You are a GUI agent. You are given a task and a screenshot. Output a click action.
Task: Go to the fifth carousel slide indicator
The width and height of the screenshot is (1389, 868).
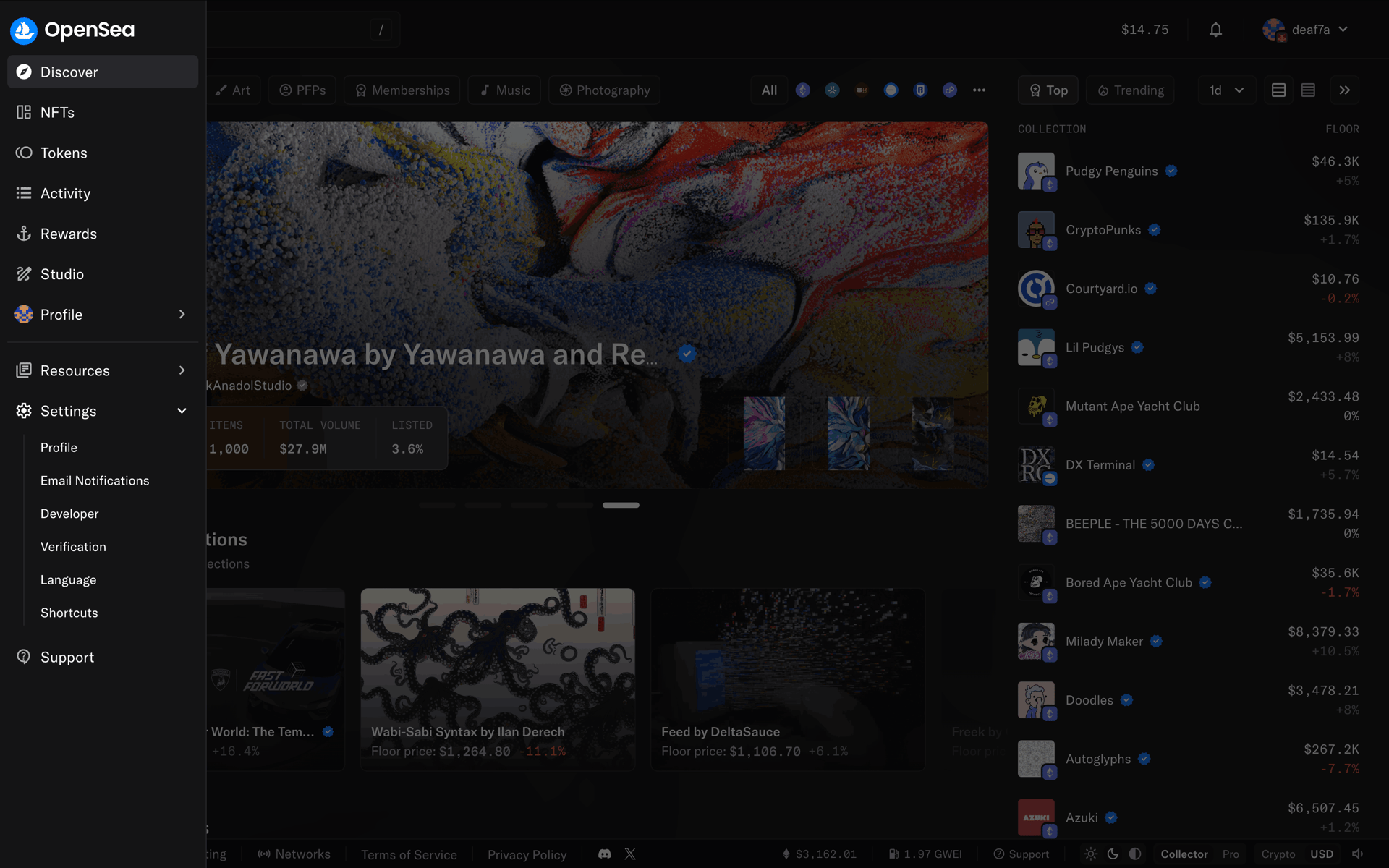(x=621, y=505)
